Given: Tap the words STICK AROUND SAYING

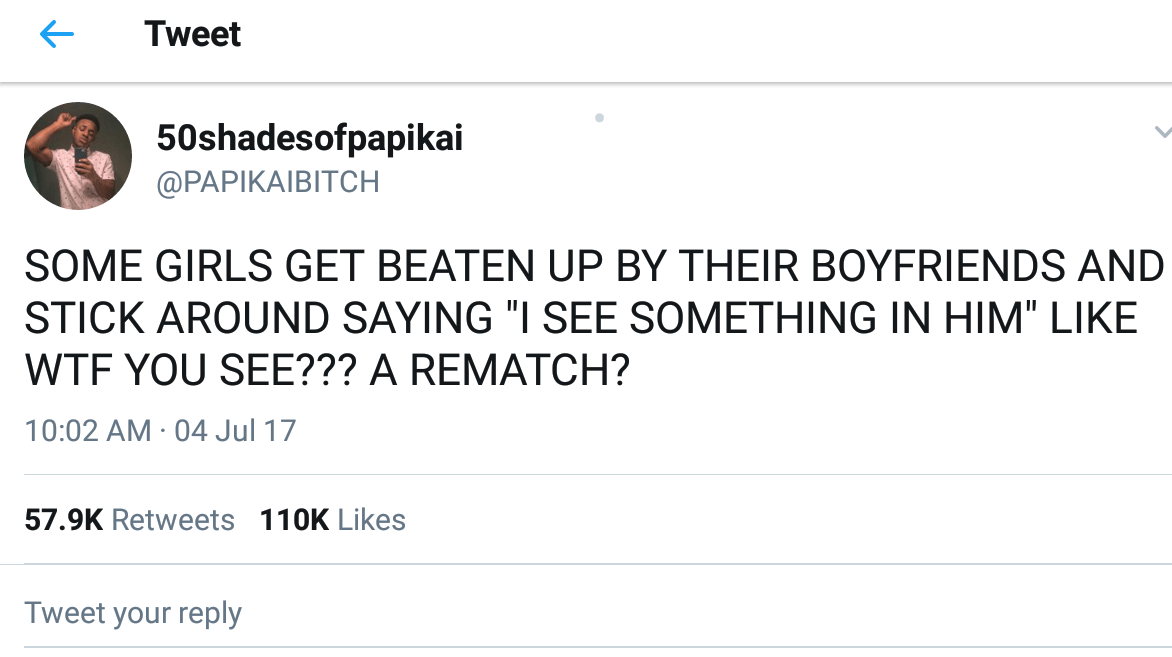Looking at the screenshot, I should tap(260, 319).
